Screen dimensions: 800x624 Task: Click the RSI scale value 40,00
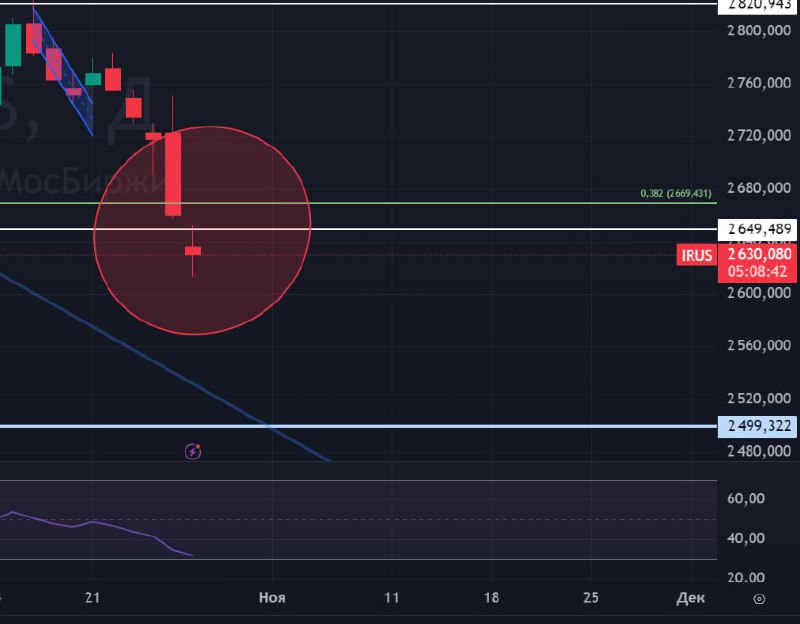745,538
